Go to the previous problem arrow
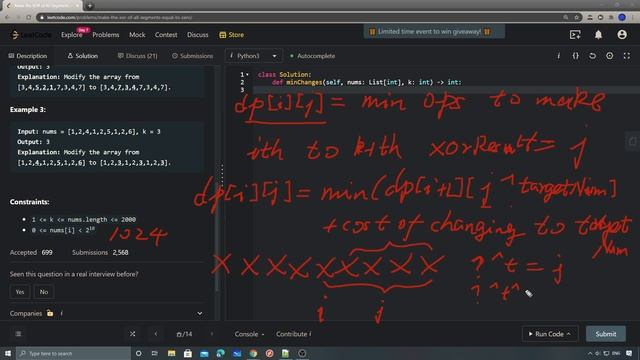 (156, 334)
